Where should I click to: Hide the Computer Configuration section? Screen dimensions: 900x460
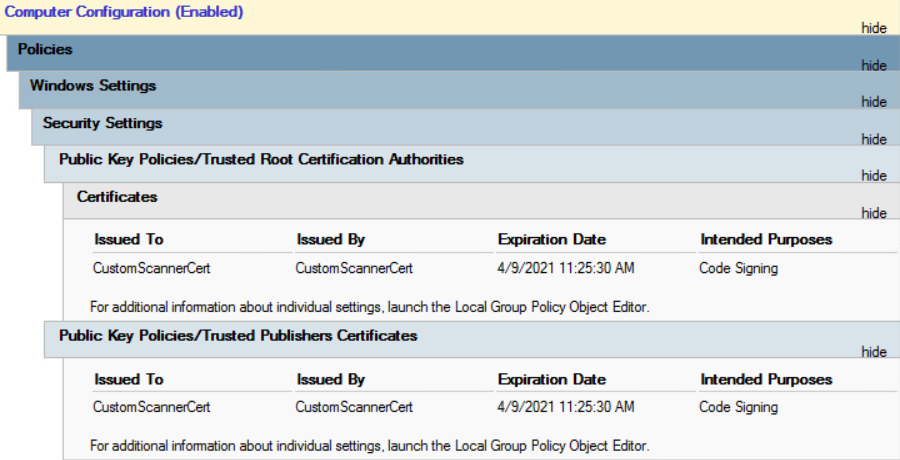[874, 28]
